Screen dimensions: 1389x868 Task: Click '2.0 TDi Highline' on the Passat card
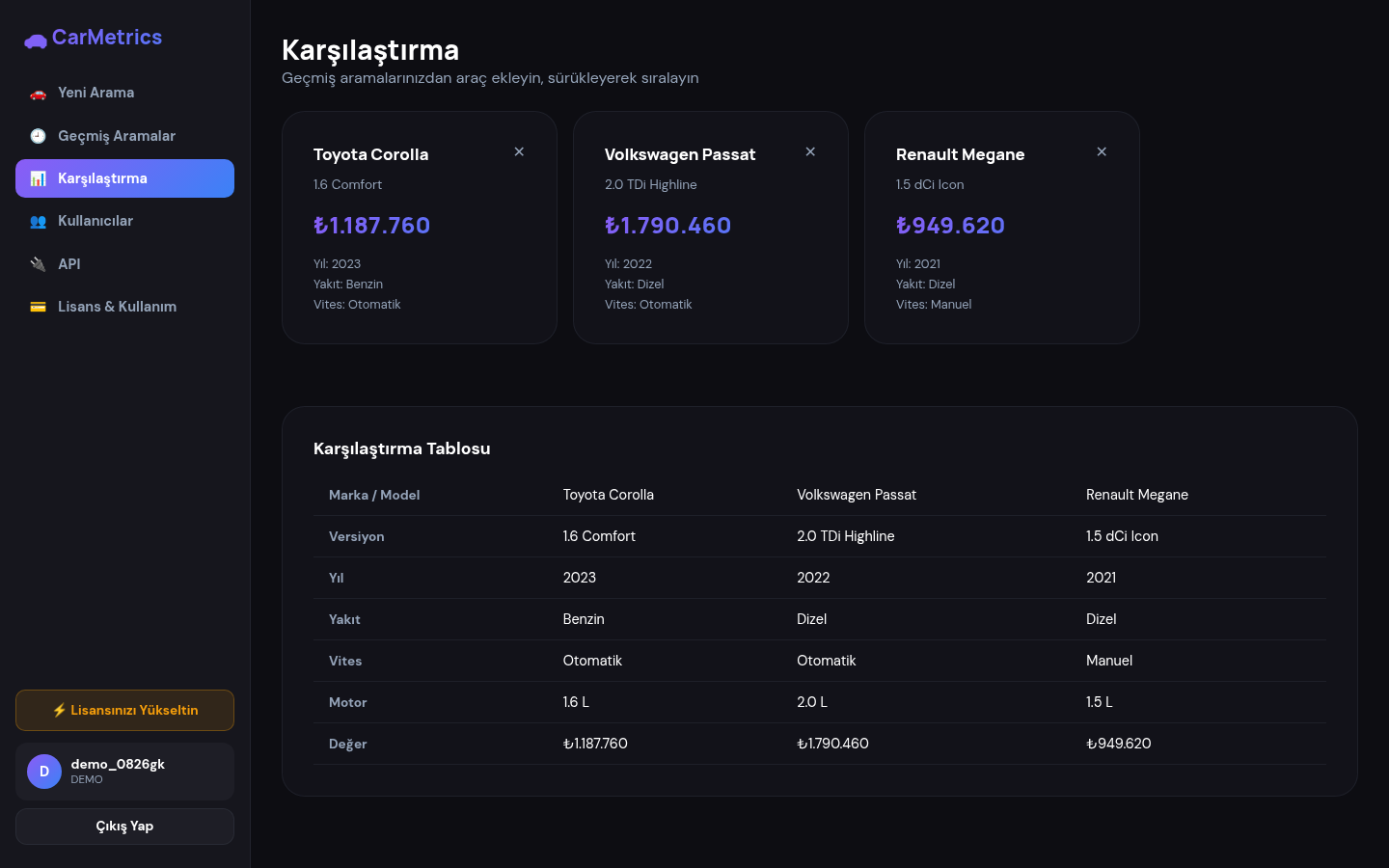pyautogui.click(x=650, y=184)
